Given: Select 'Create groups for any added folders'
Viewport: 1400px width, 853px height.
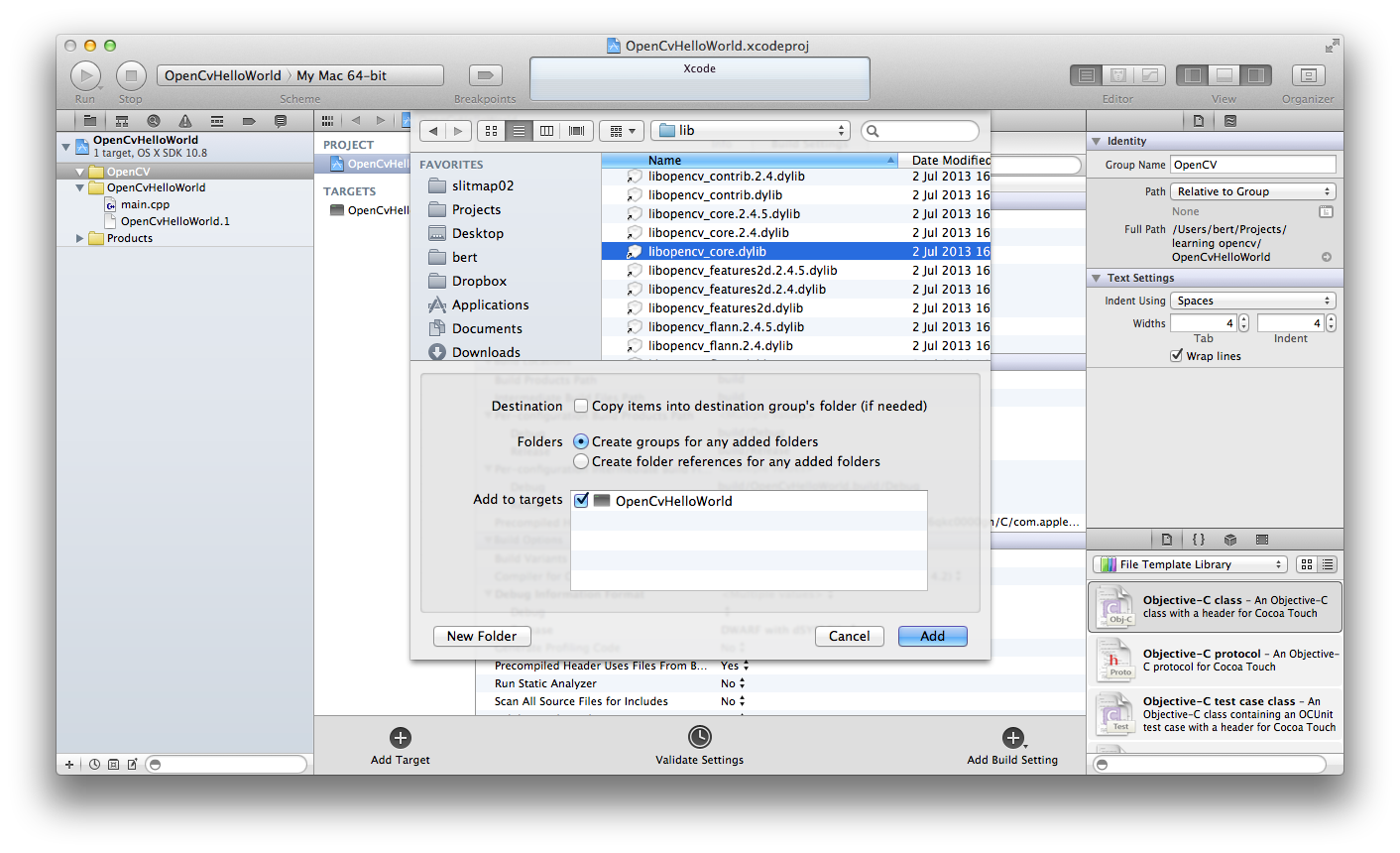Looking at the screenshot, I should pyautogui.click(x=581, y=442).
